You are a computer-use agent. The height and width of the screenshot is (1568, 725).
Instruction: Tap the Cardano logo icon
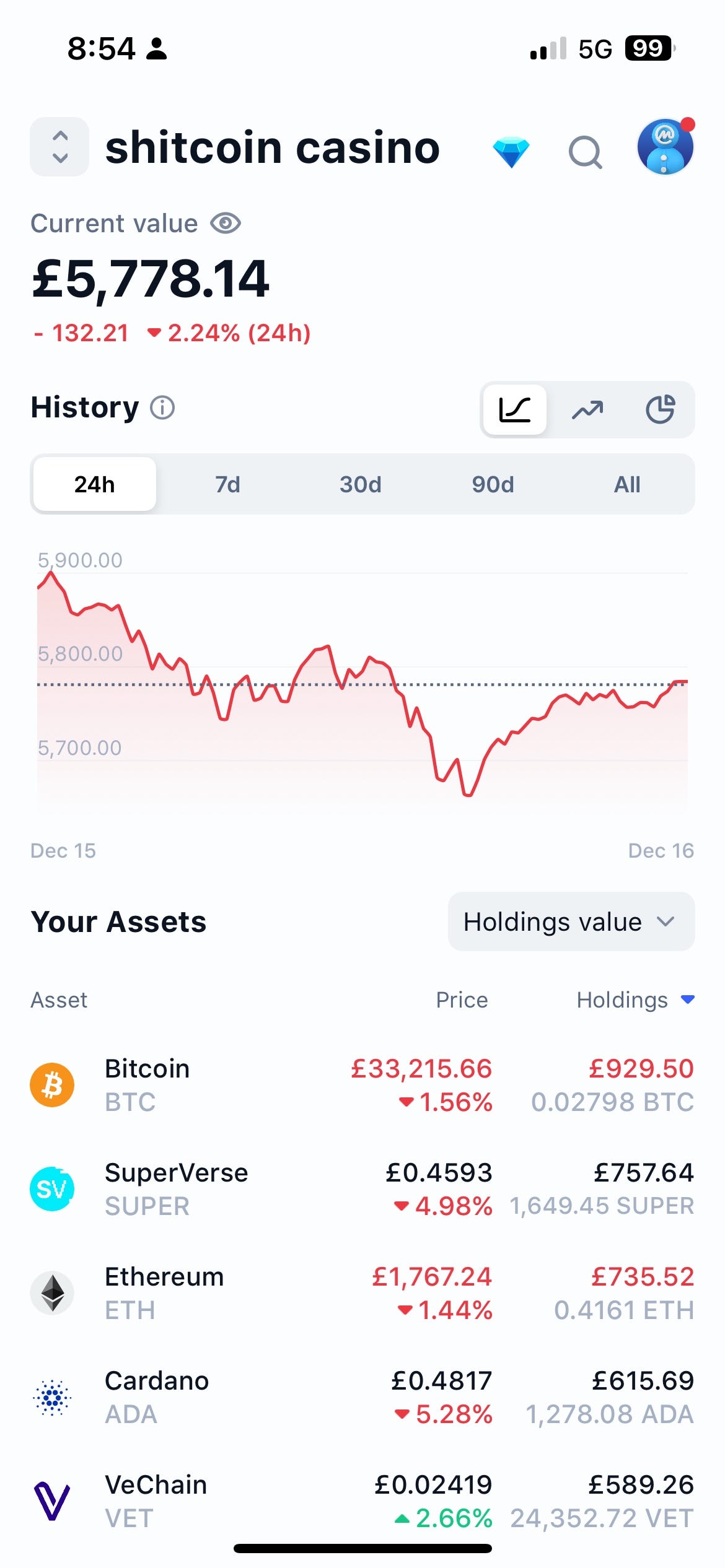52,1397
